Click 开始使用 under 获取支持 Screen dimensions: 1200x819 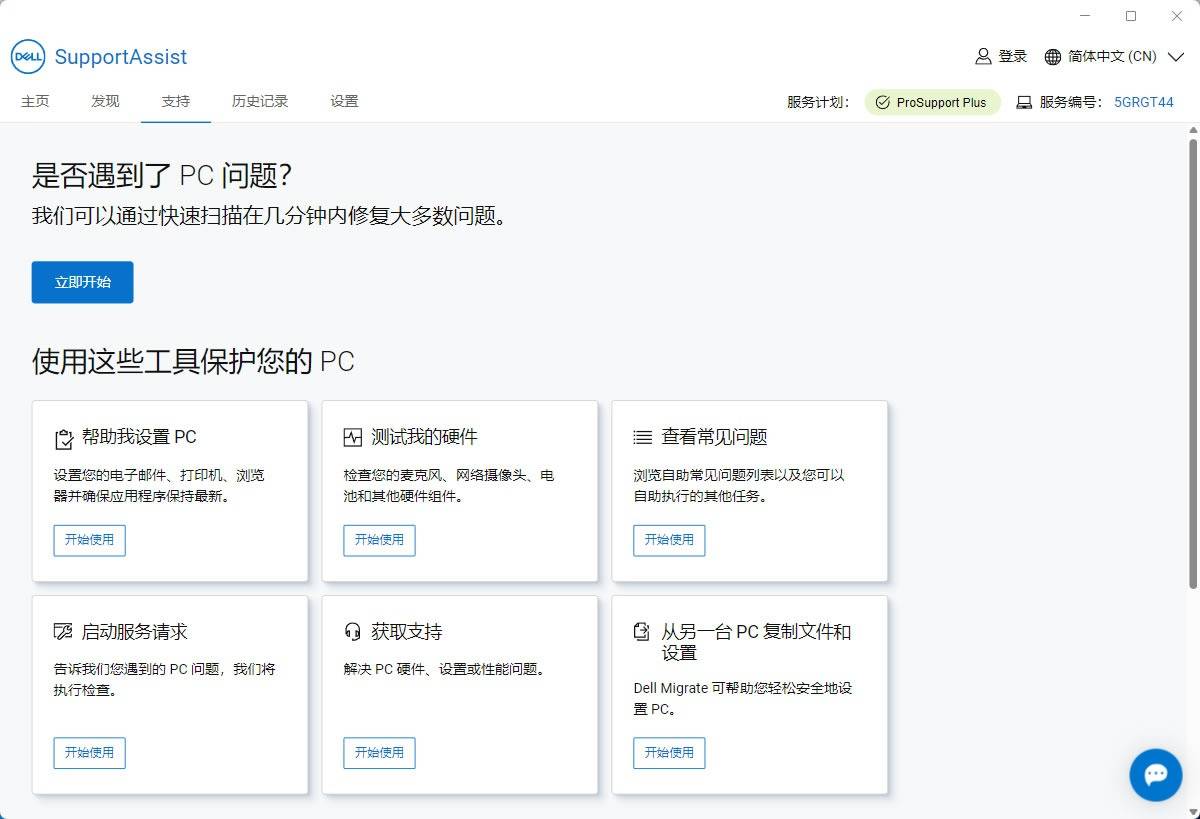pyautogui.click(x=379, y=753)
